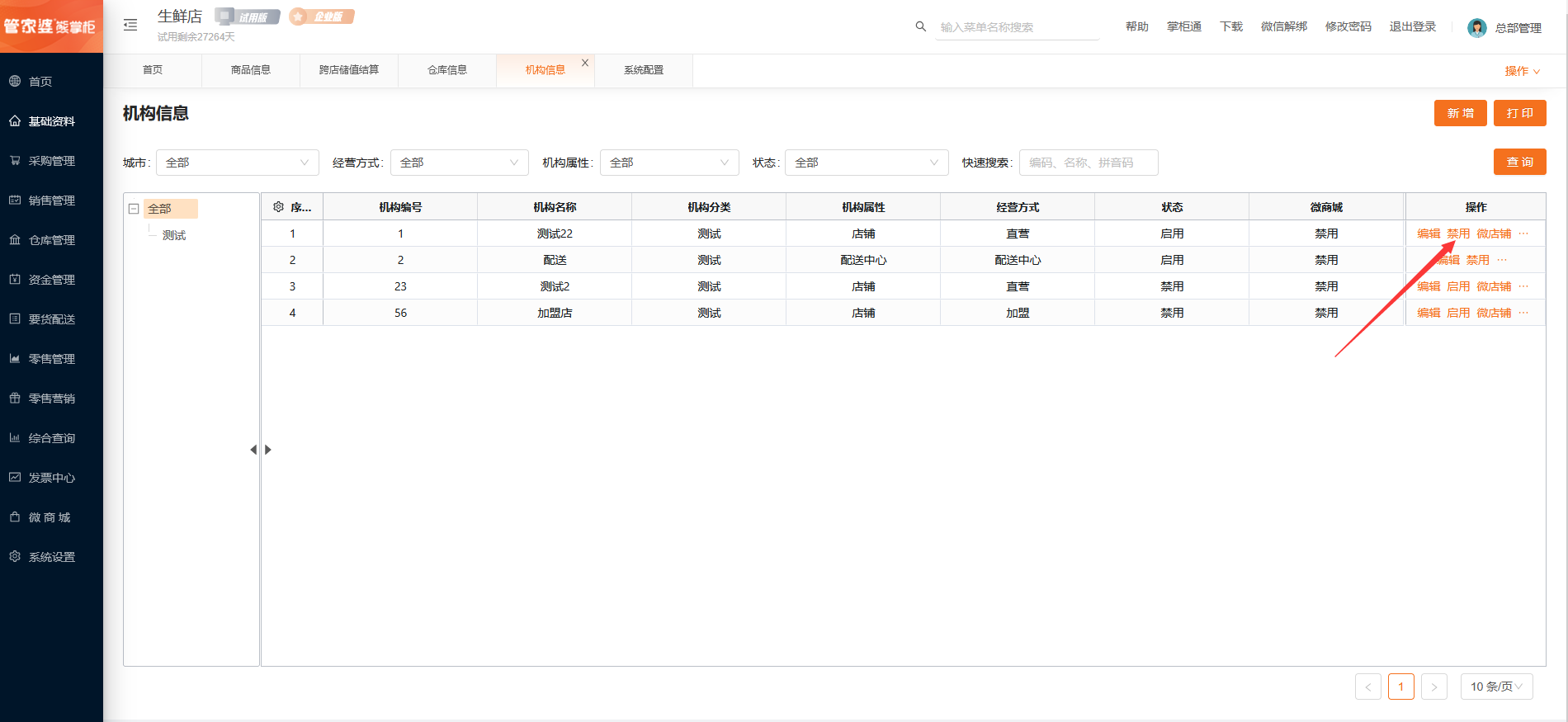The image size is (1568, 722).
Task: Open 仓库管理 in the sidebar
Action: [51, 240]
